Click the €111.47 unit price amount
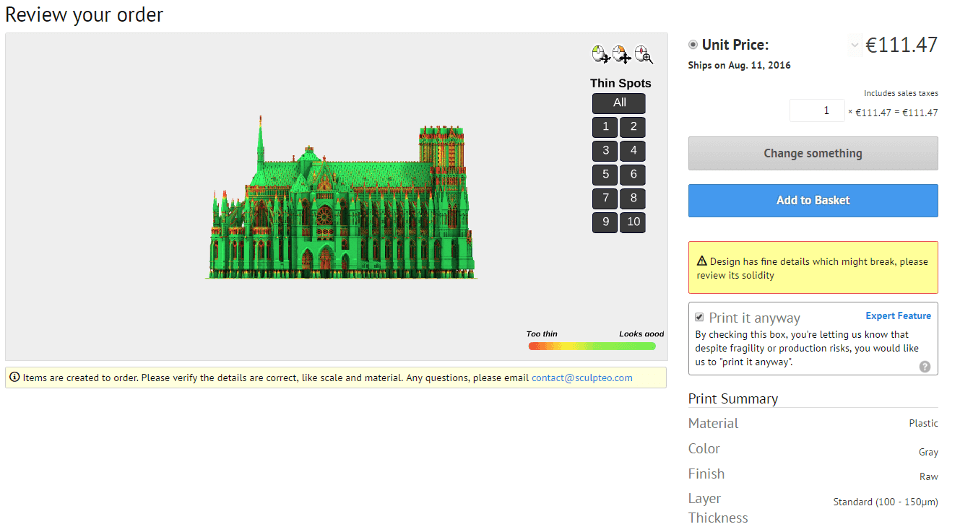Image resolution: width=960 pixels, height=532 pixels. 901,45
